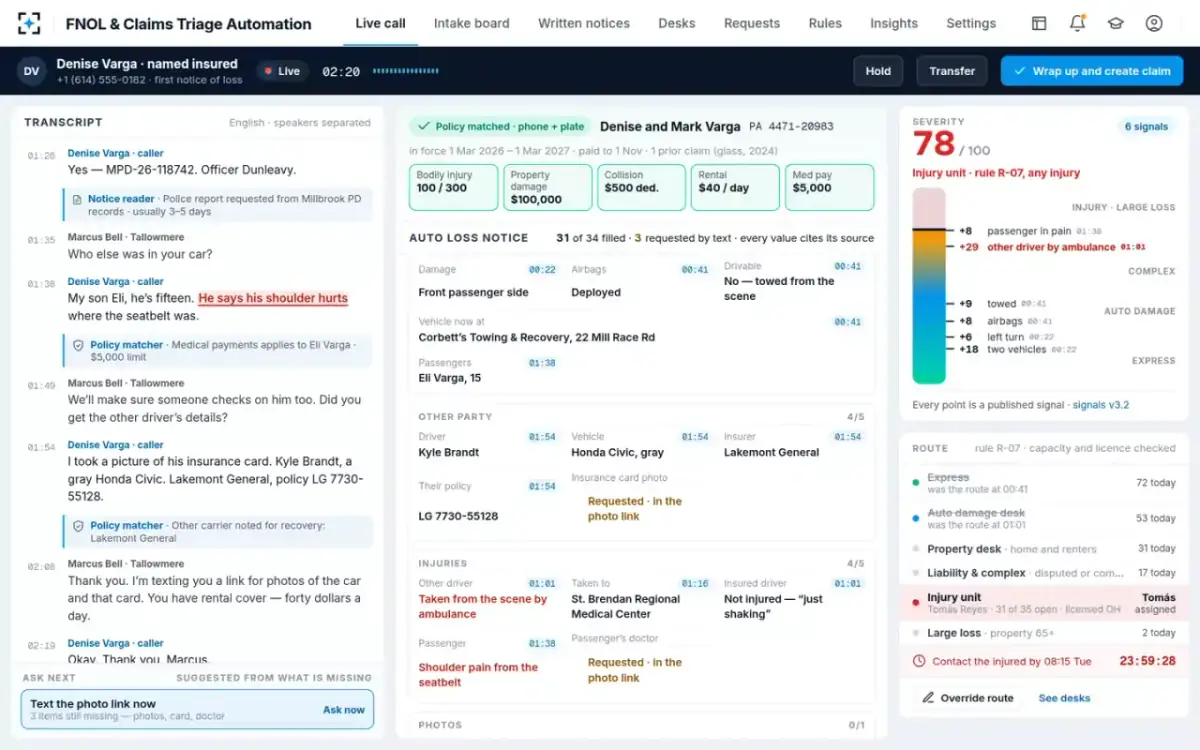Jump to 01:54 source beside Insurer
The image size is (1200, 750).
(x=848, y=437)
